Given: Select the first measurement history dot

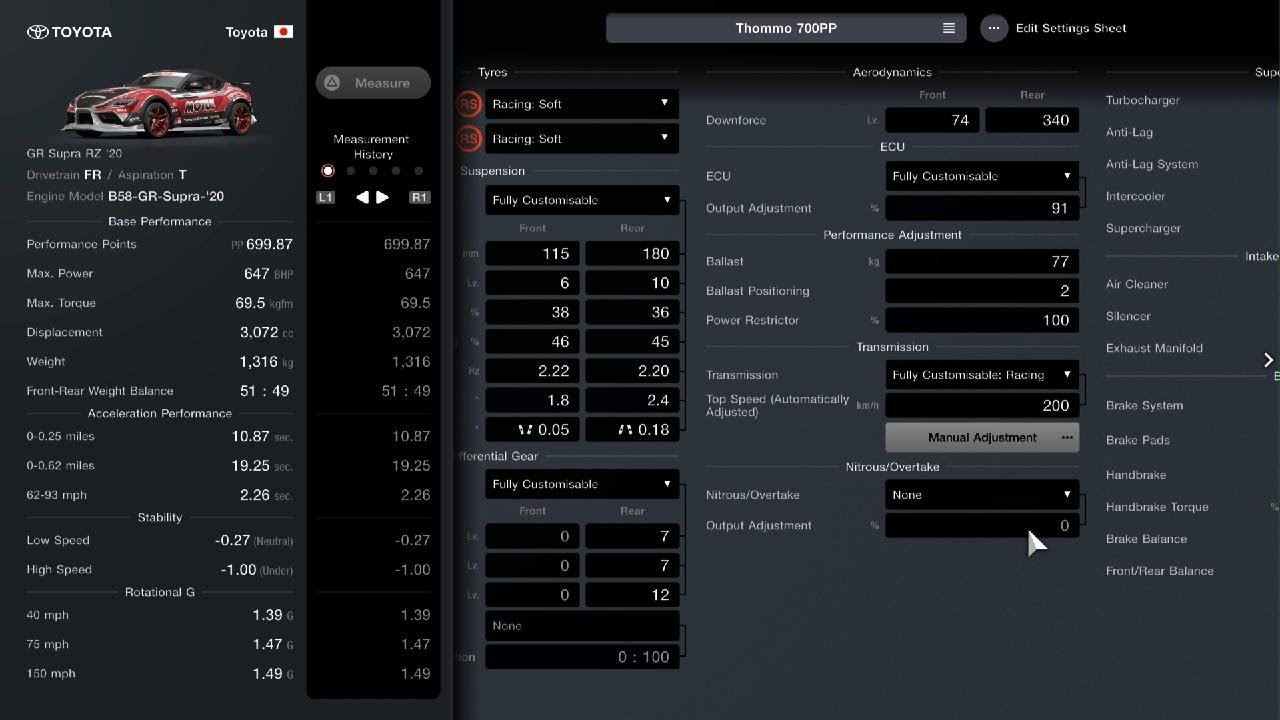Looking at the screenshot, I should pyautogui.click(x=327, y=171).
